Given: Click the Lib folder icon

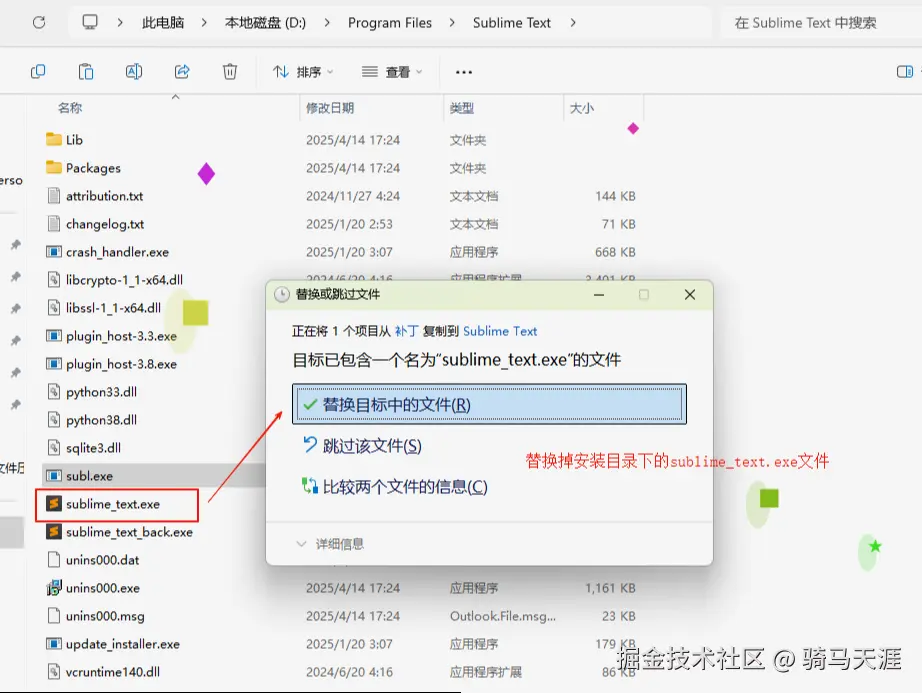Looking at the screenshot, I should pos(54,139).
